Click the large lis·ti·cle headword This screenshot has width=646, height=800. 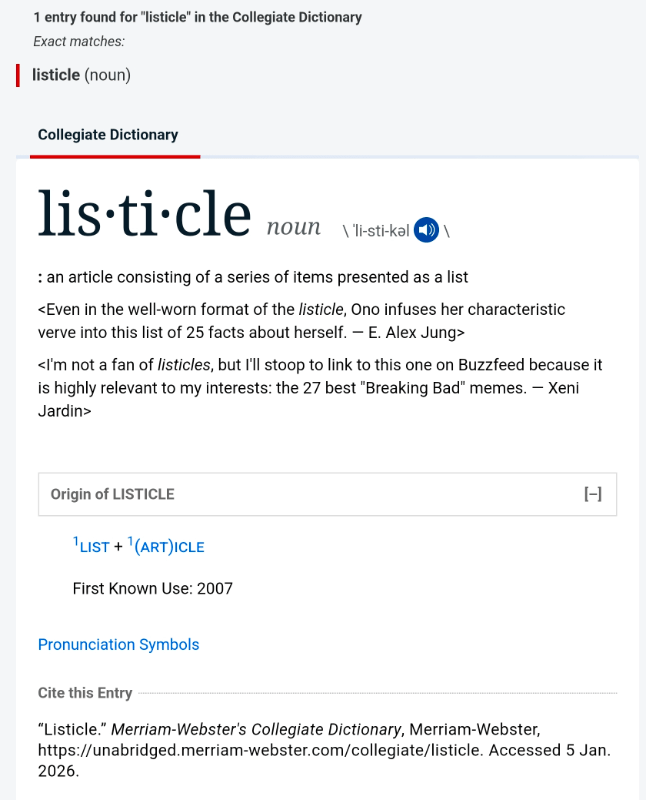coord(144,214)
